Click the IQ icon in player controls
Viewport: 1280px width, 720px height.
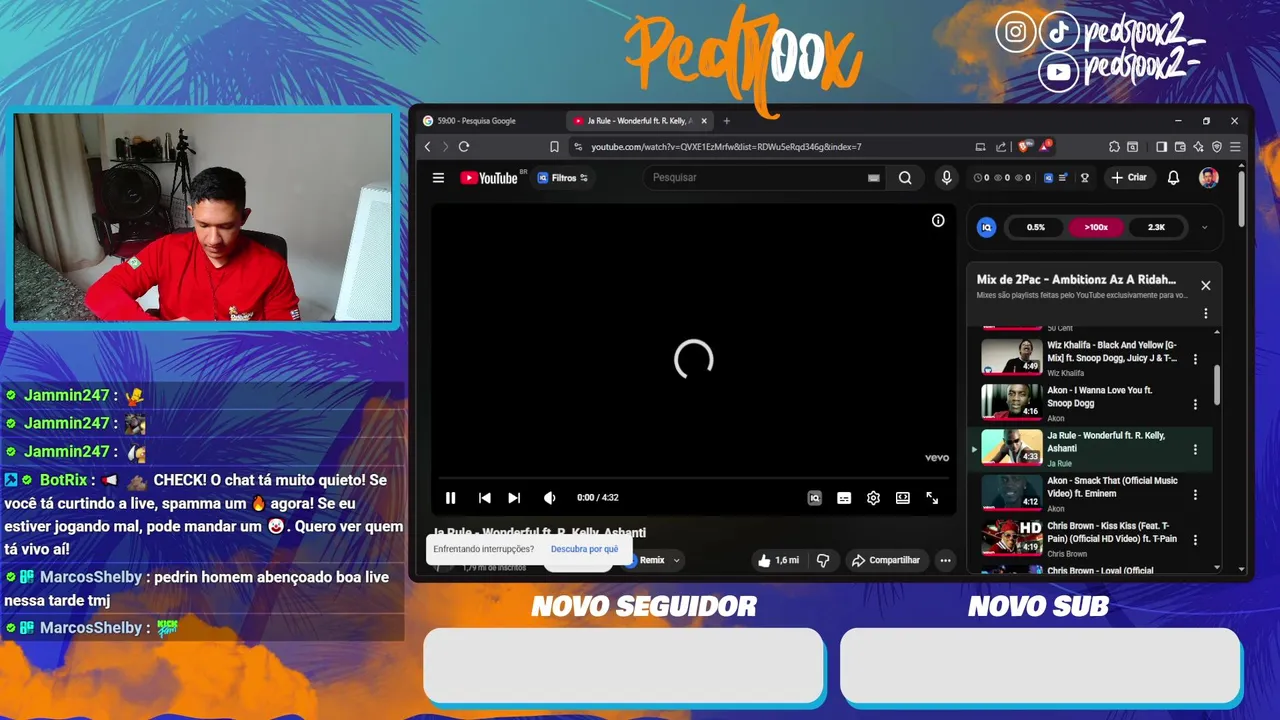point(814,498)
